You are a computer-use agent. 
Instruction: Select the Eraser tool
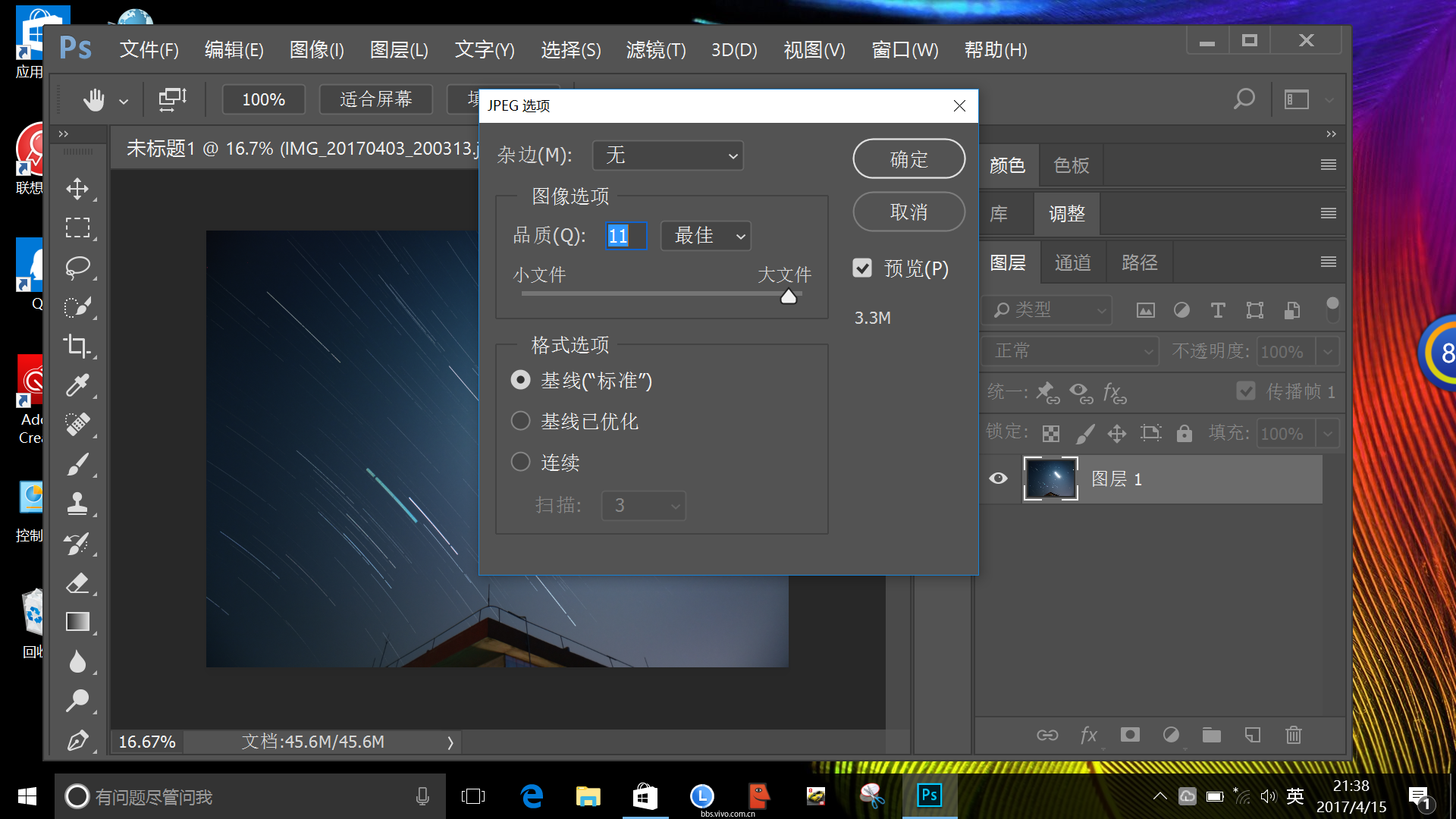77,582
